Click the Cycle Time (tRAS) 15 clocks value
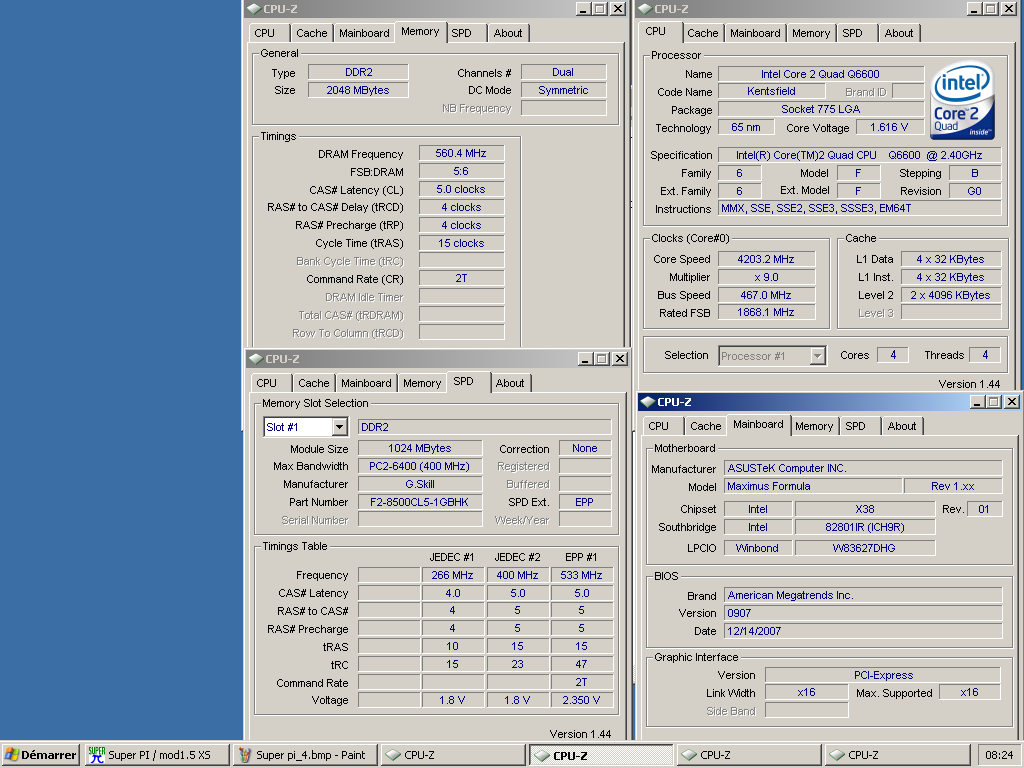Screen dimensions: 1024x768 tap(461, 243)
